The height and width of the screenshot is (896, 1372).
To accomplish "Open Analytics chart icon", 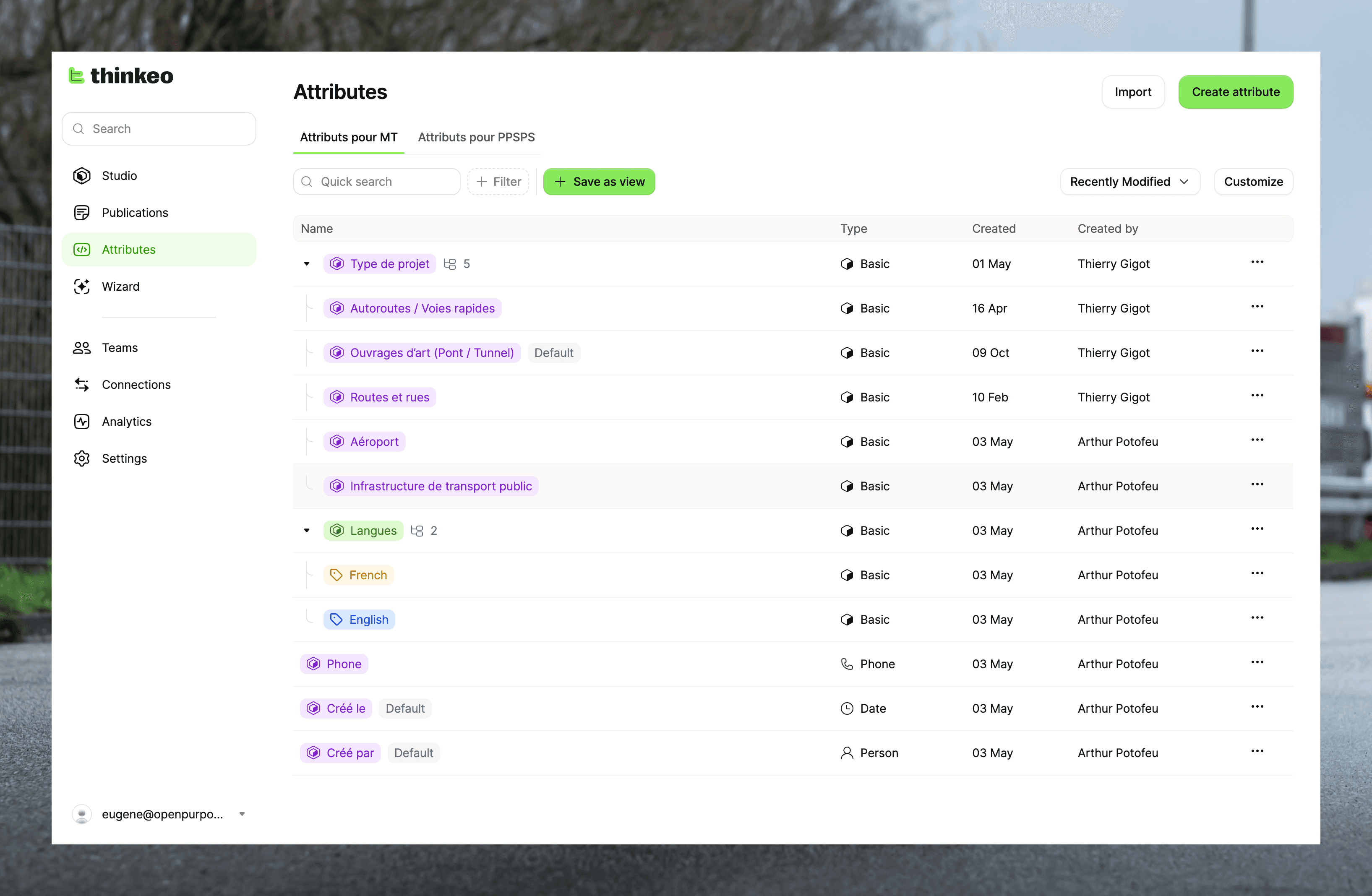I will tap(82, 421).
